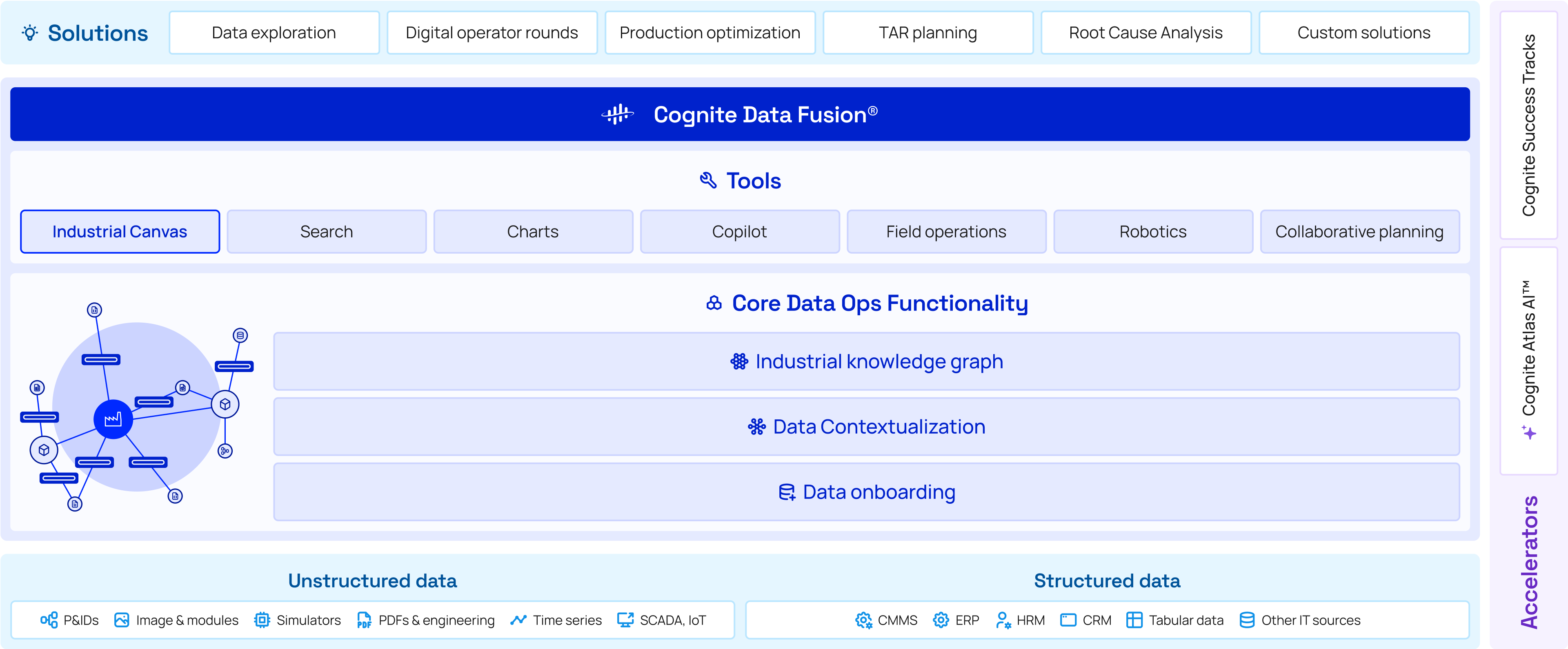Click the 'Simulators' label
Viewport: 1568px width, 649px height.
(x=309, y=620)
